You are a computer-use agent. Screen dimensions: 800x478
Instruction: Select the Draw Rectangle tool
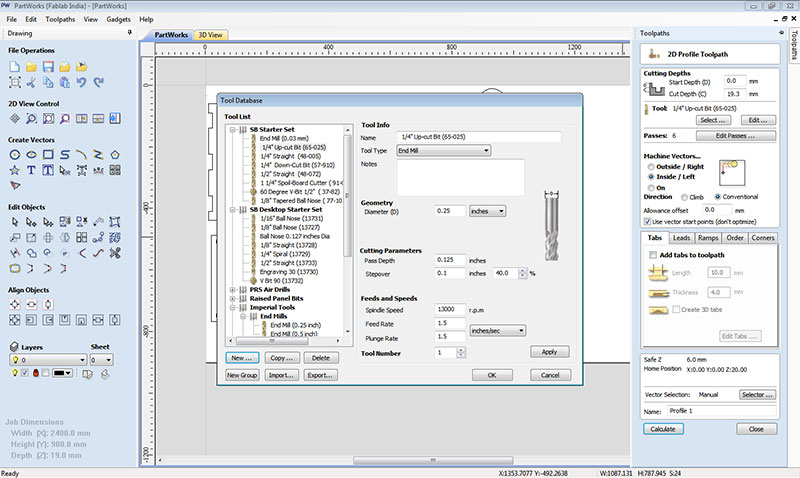pyautogui.click(x=48, y=155)
